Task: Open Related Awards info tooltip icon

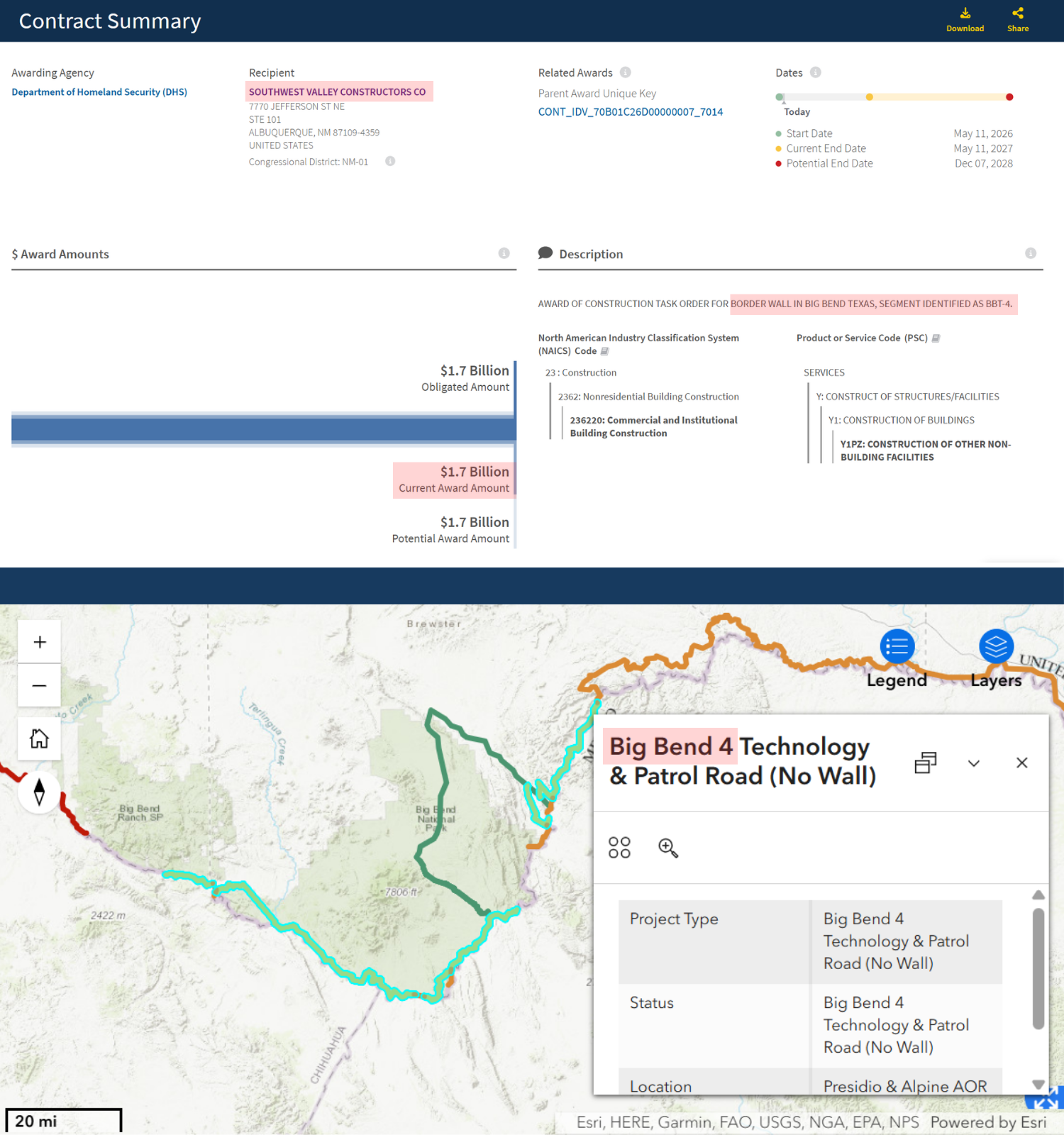Action: click(625, 72)
